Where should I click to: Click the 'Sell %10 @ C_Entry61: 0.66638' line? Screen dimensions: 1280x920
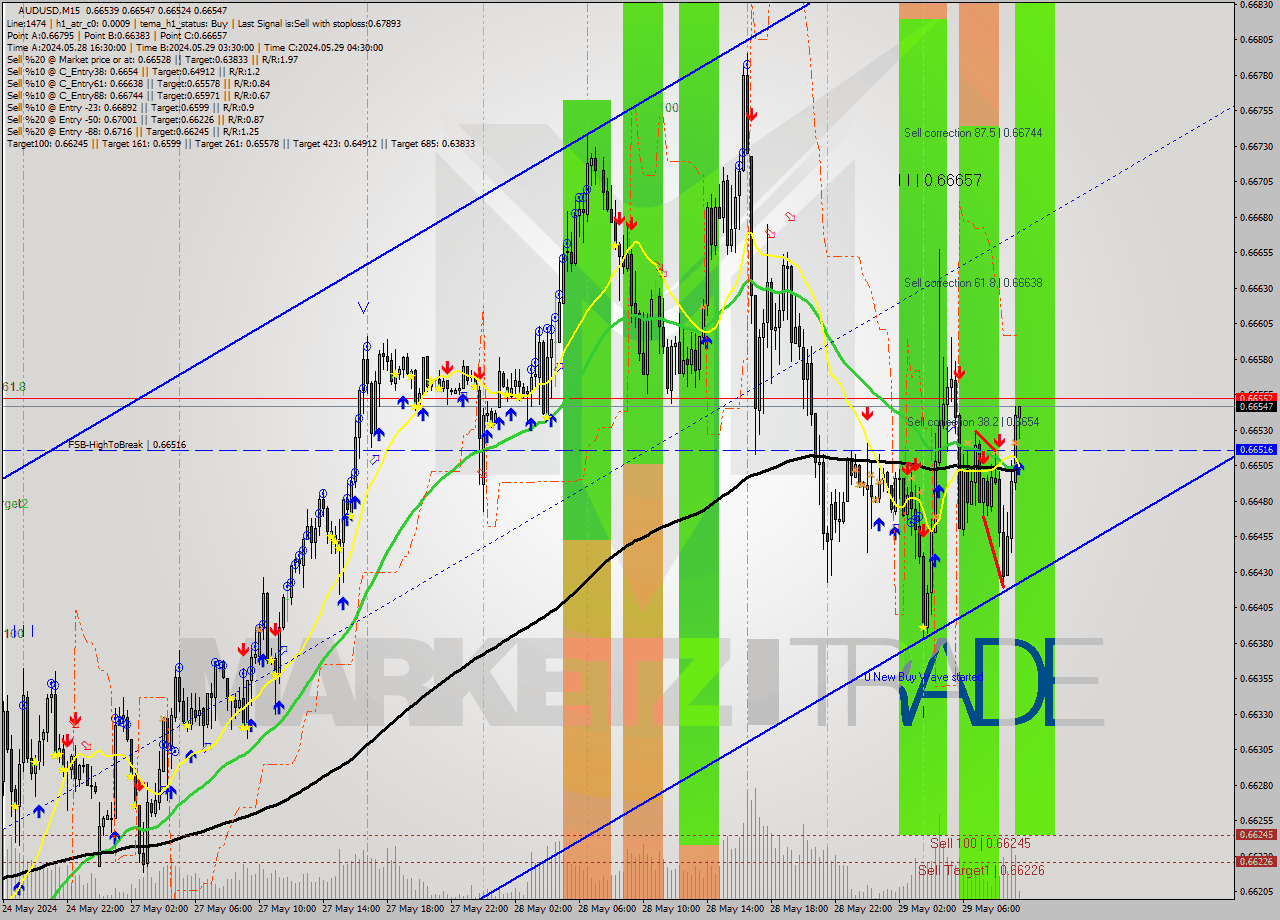[138, 84]
